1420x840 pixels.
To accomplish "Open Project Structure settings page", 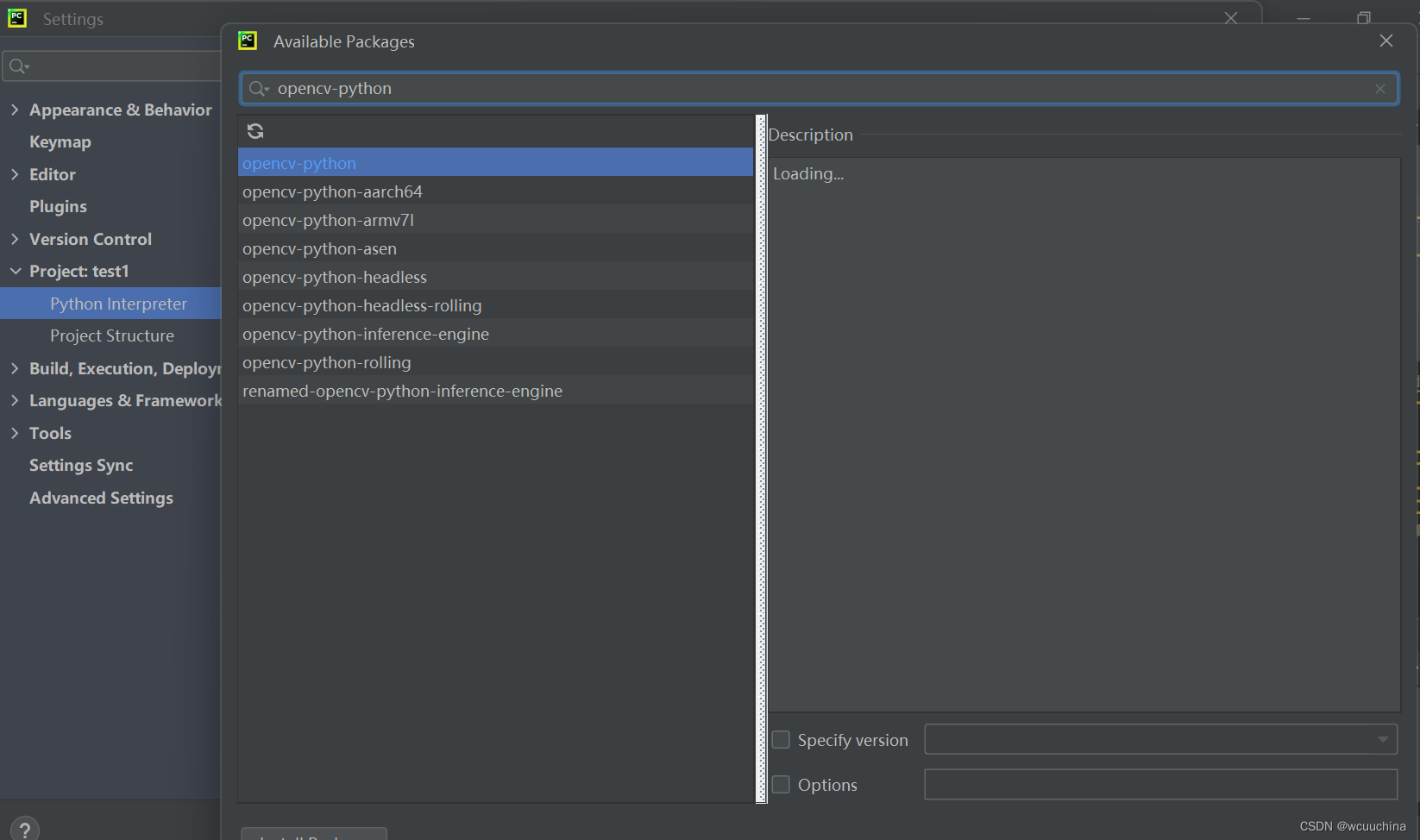I will (112, 335).
